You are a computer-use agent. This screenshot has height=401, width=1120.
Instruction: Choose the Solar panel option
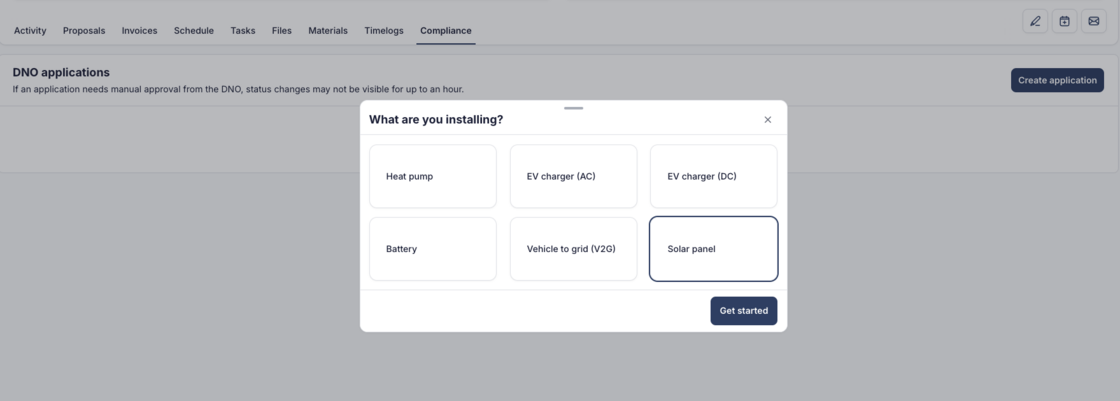[x=713, y=249]
